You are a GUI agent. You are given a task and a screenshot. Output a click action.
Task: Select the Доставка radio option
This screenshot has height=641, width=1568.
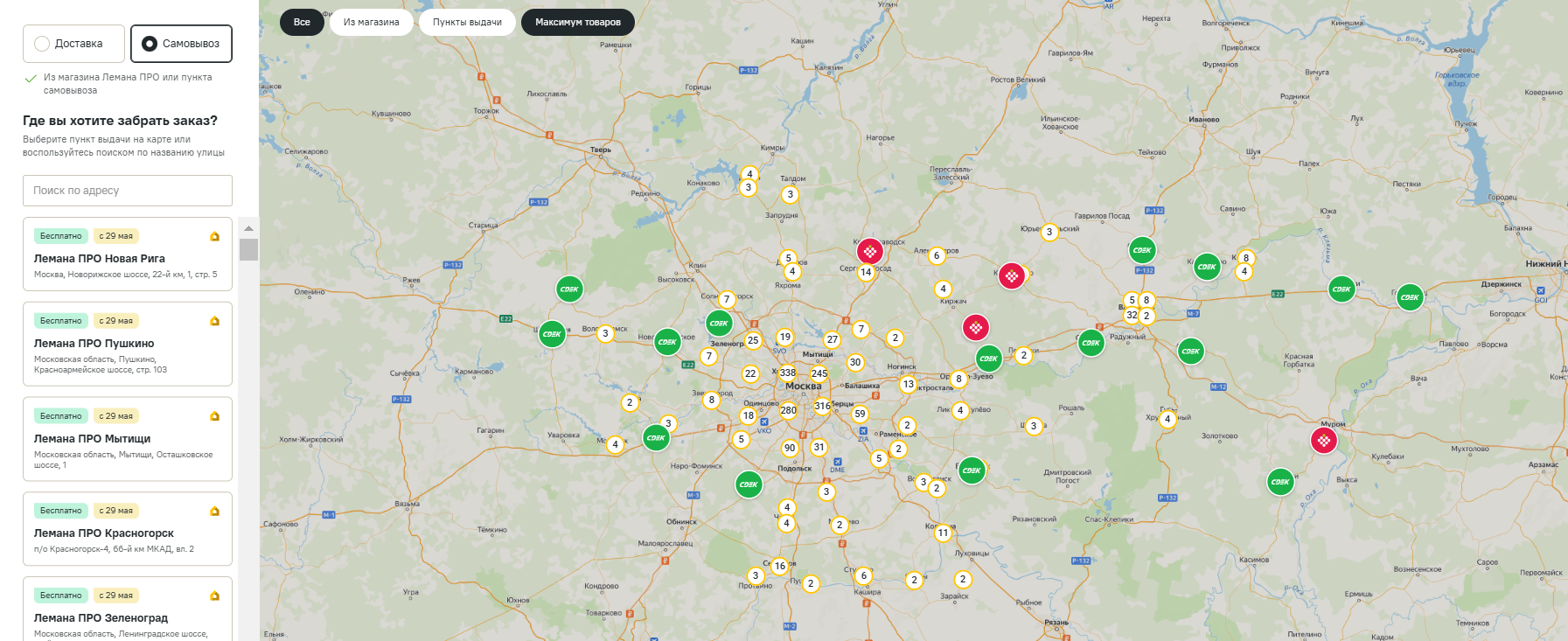pyautogui.click(x=73, y=44)
